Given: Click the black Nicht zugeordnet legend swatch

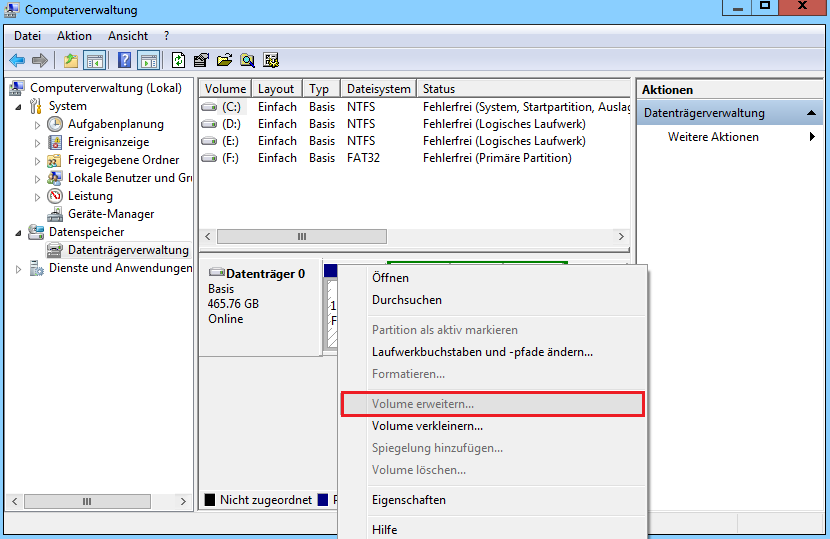Looking at the screenshot, I should 210,500.
